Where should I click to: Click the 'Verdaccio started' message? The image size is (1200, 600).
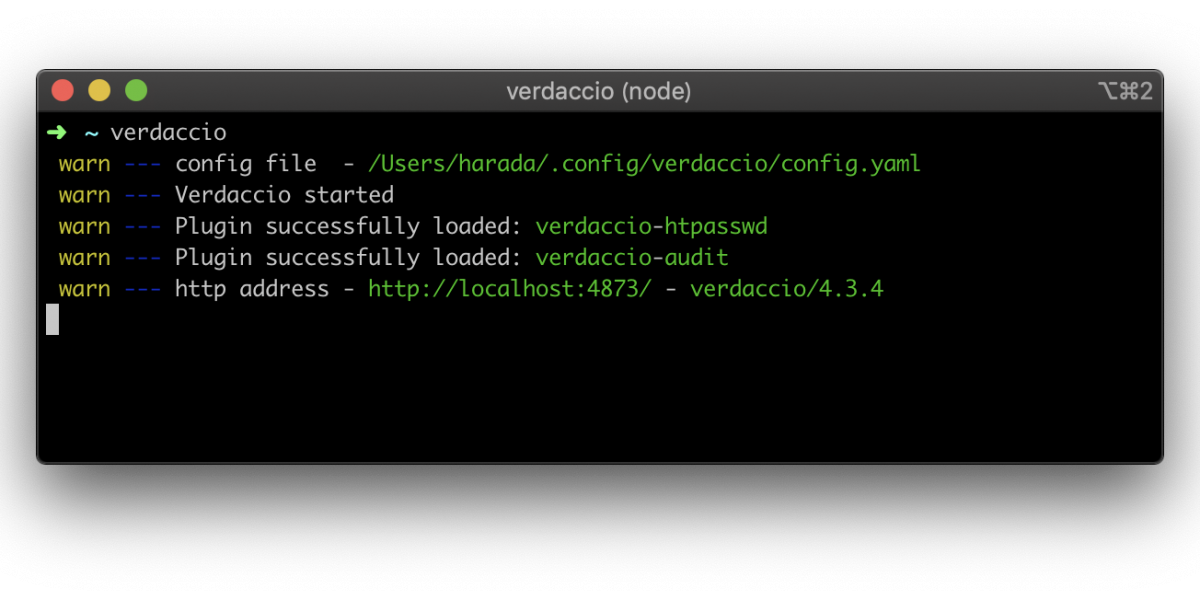tap(284, 195)
